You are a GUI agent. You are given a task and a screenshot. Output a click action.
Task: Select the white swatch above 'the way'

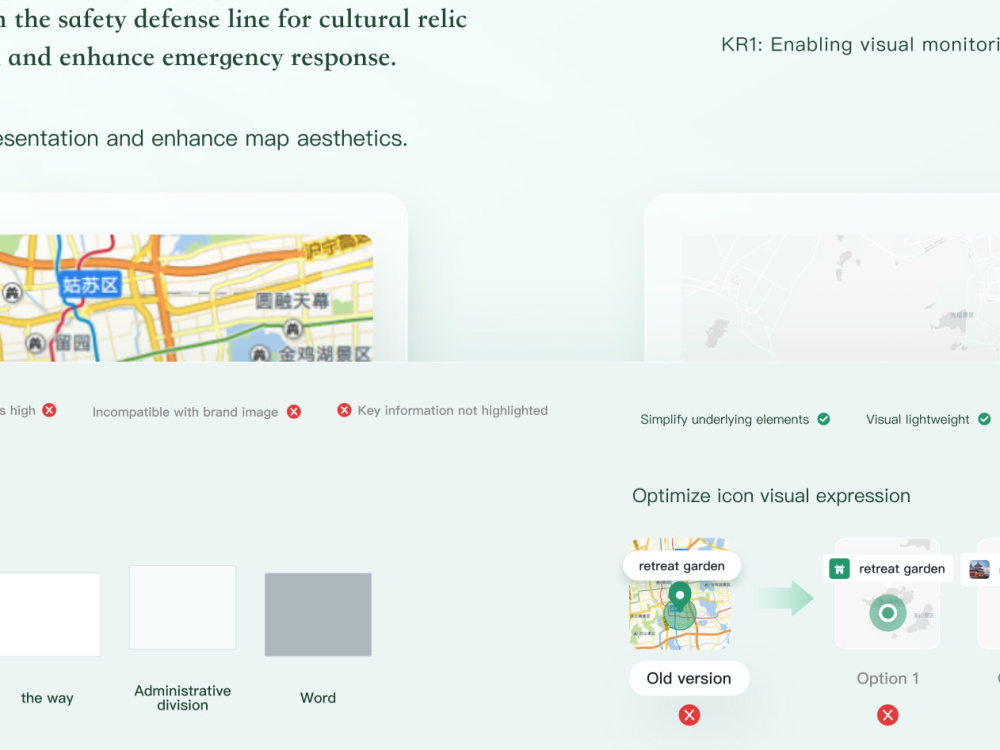click(50, 614)
